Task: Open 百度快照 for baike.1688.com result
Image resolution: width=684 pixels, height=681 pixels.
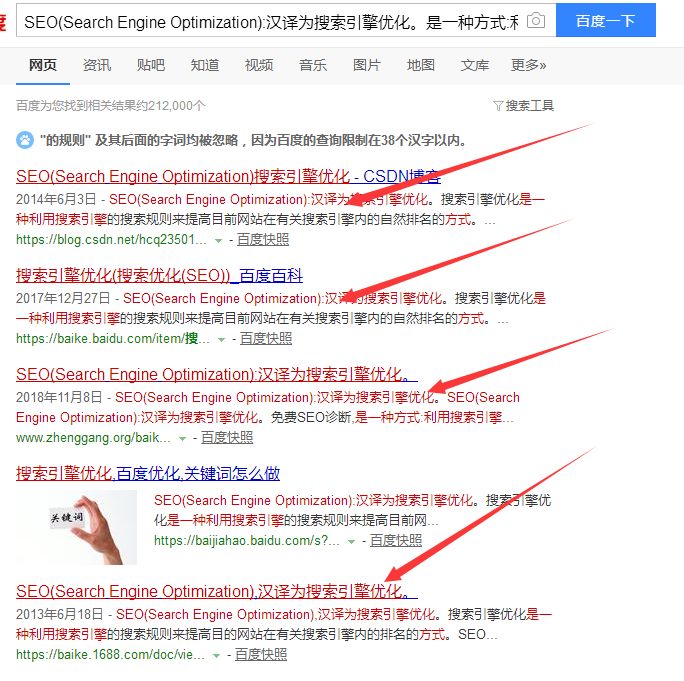Action: coord(261,654)
